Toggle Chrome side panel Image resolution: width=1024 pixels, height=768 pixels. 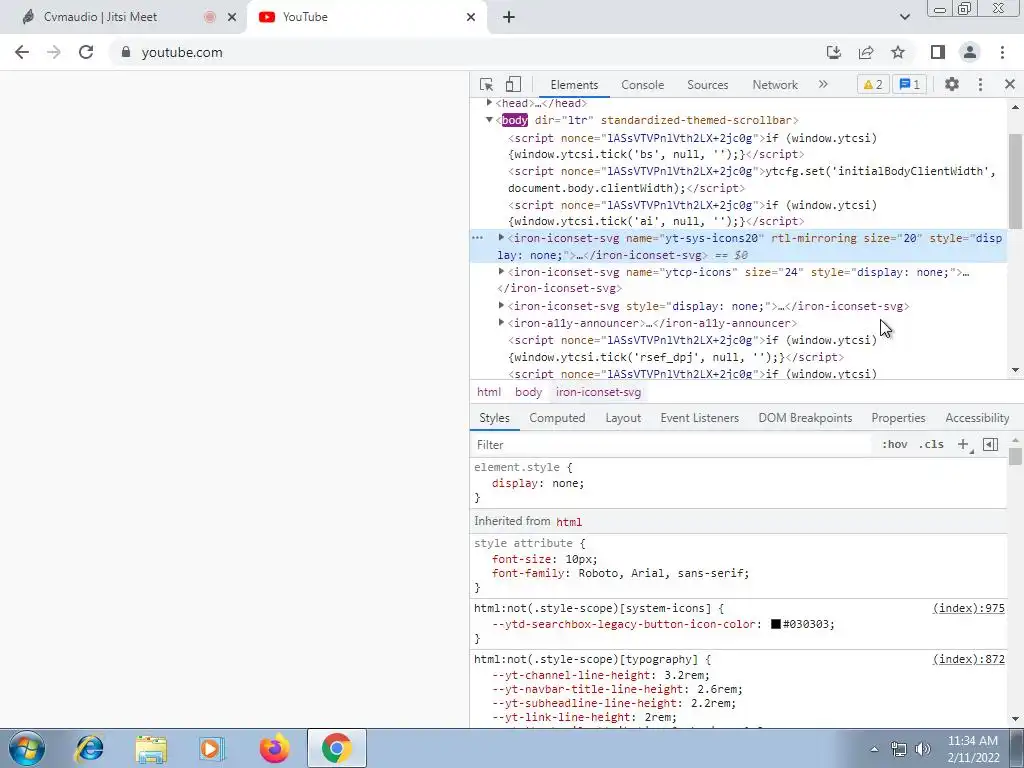tap(938, 52)
